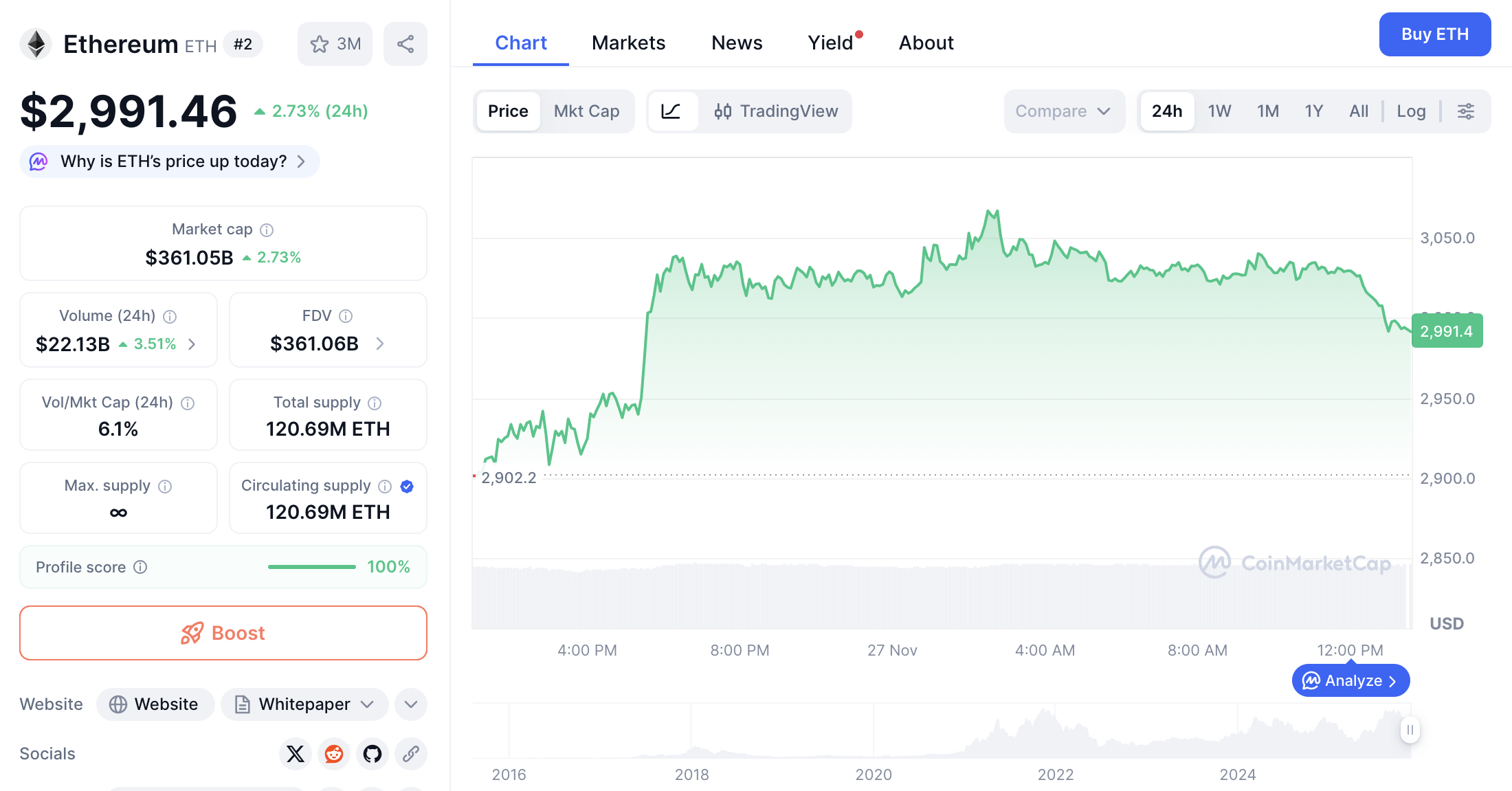Open Ethereum's X (Twitter) social profile
Viewport: 1512px width, 791px height.
[295, 754]
